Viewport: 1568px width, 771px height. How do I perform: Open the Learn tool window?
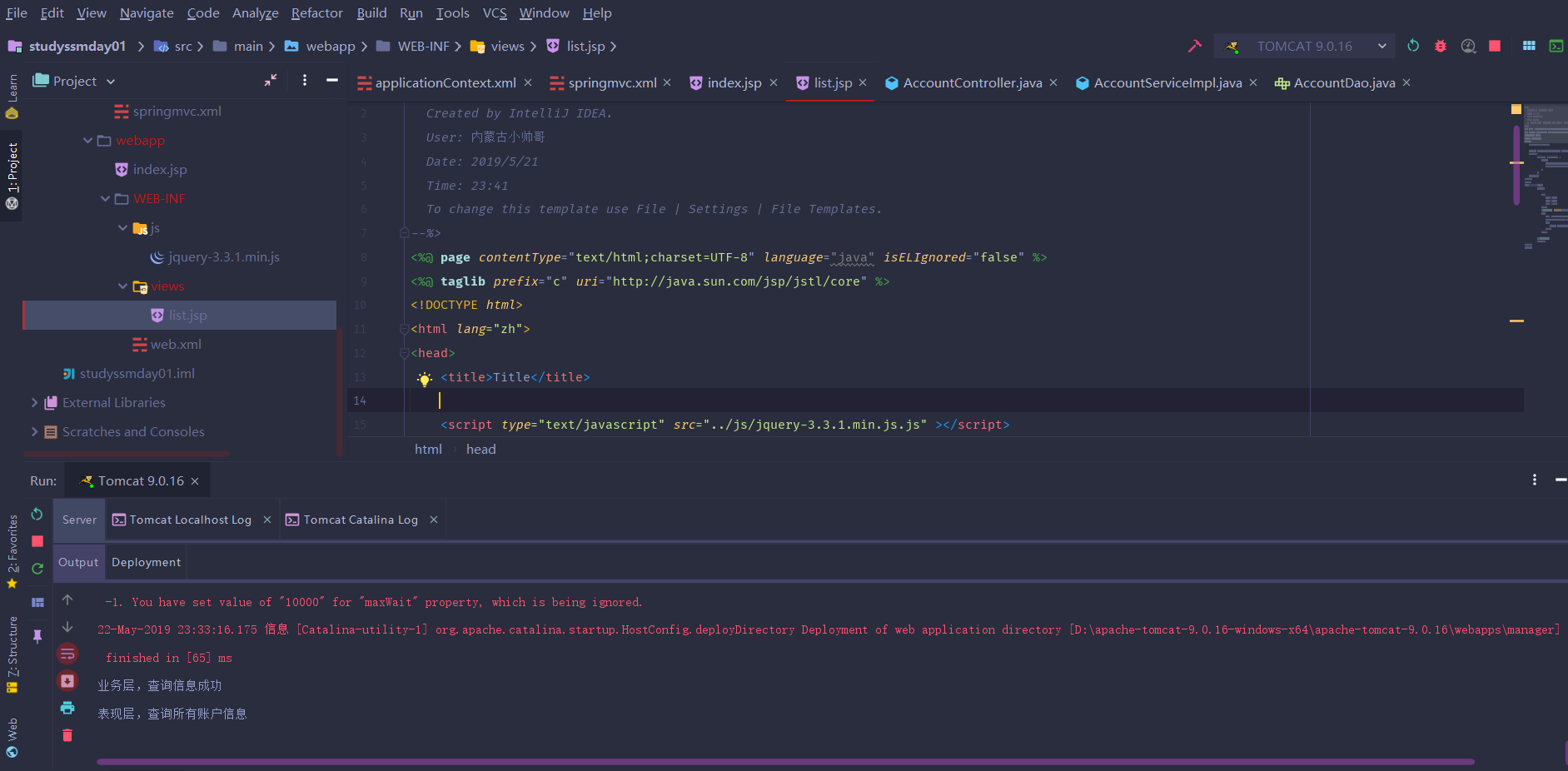(12, 96)
